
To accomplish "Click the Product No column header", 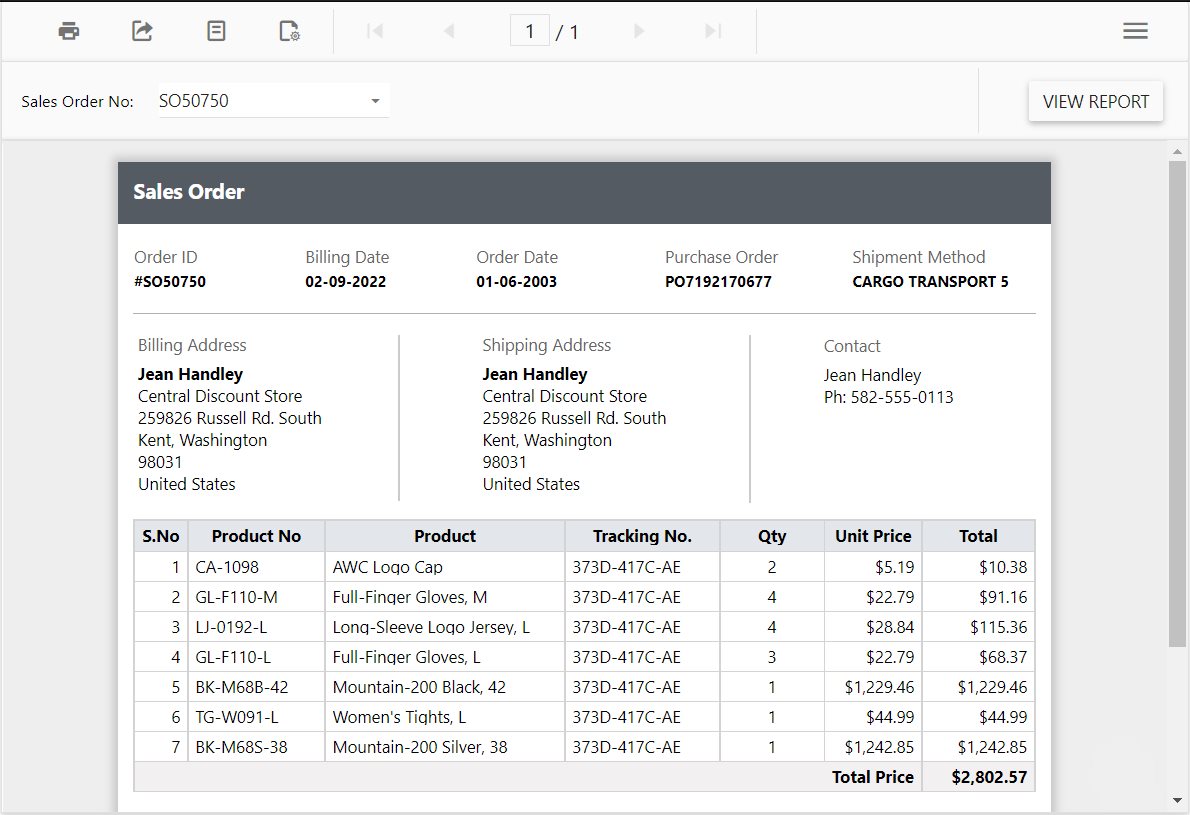I will tap(256, 536).
